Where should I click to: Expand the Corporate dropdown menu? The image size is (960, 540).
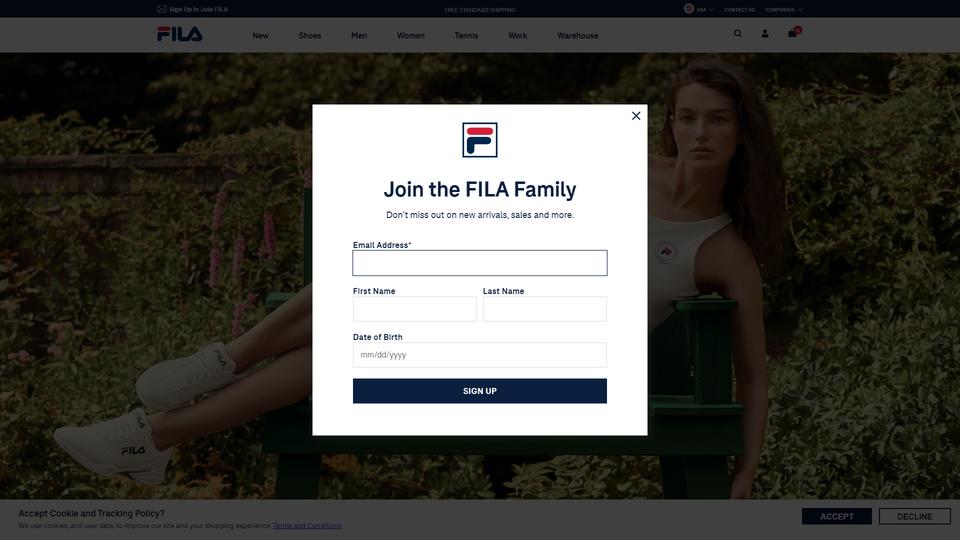point(784,10)
